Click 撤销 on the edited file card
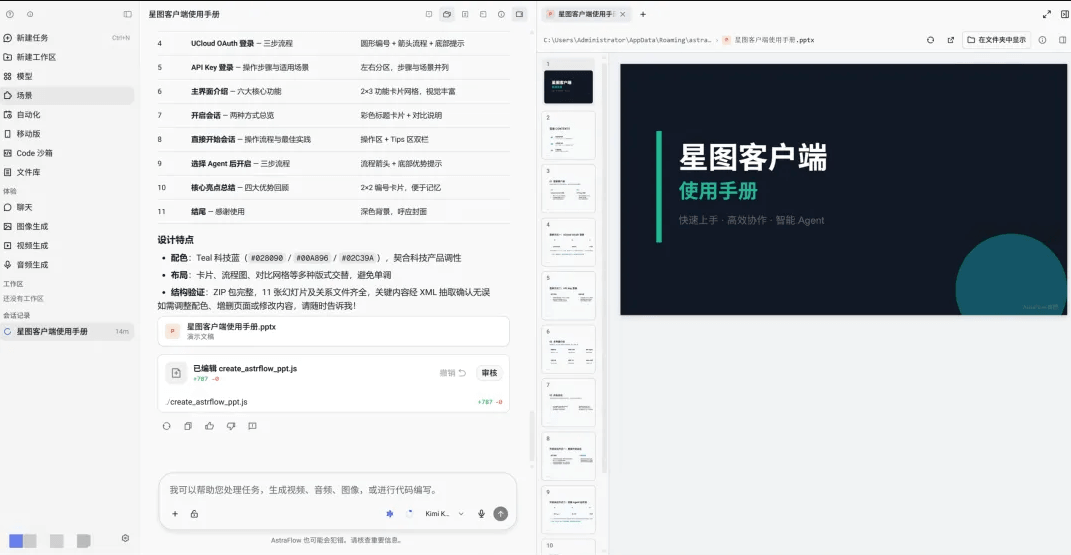The height and width of the screenshot is (555, 1071). pos(452,373)
